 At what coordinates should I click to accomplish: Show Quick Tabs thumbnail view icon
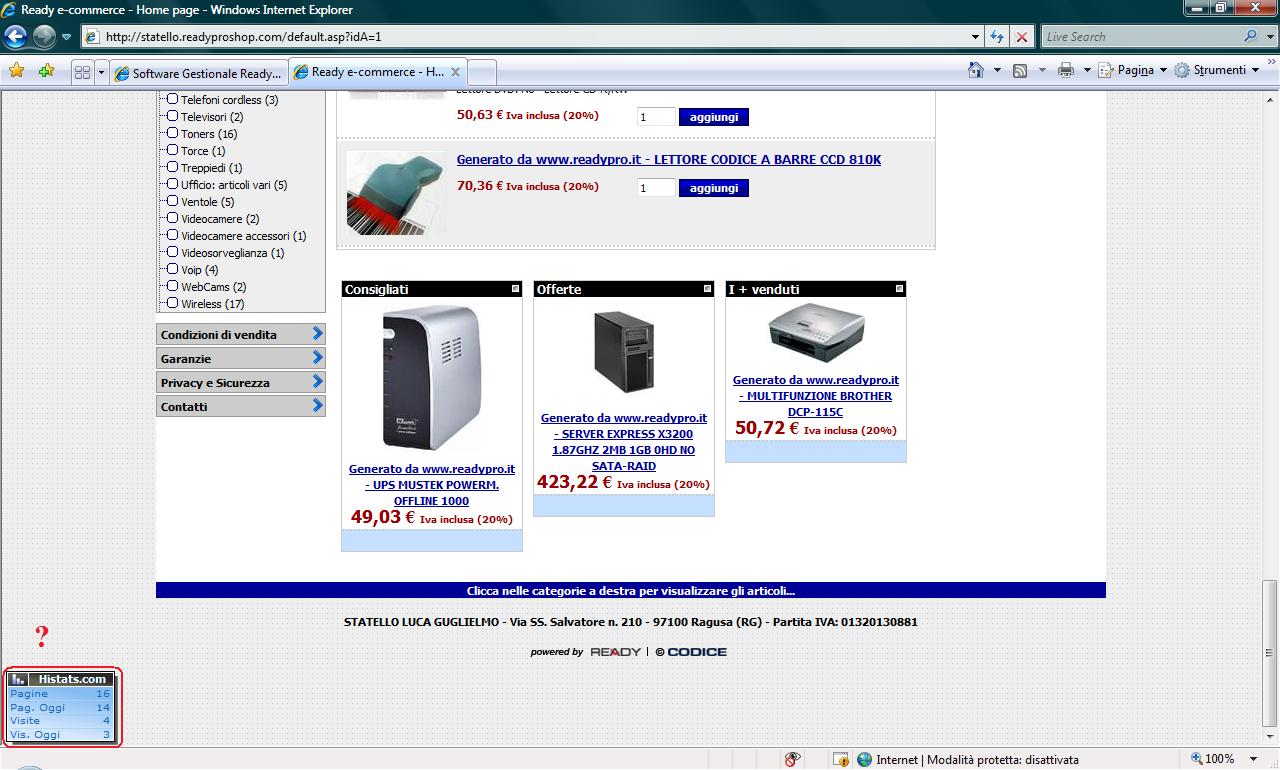[x=83, y=72]
